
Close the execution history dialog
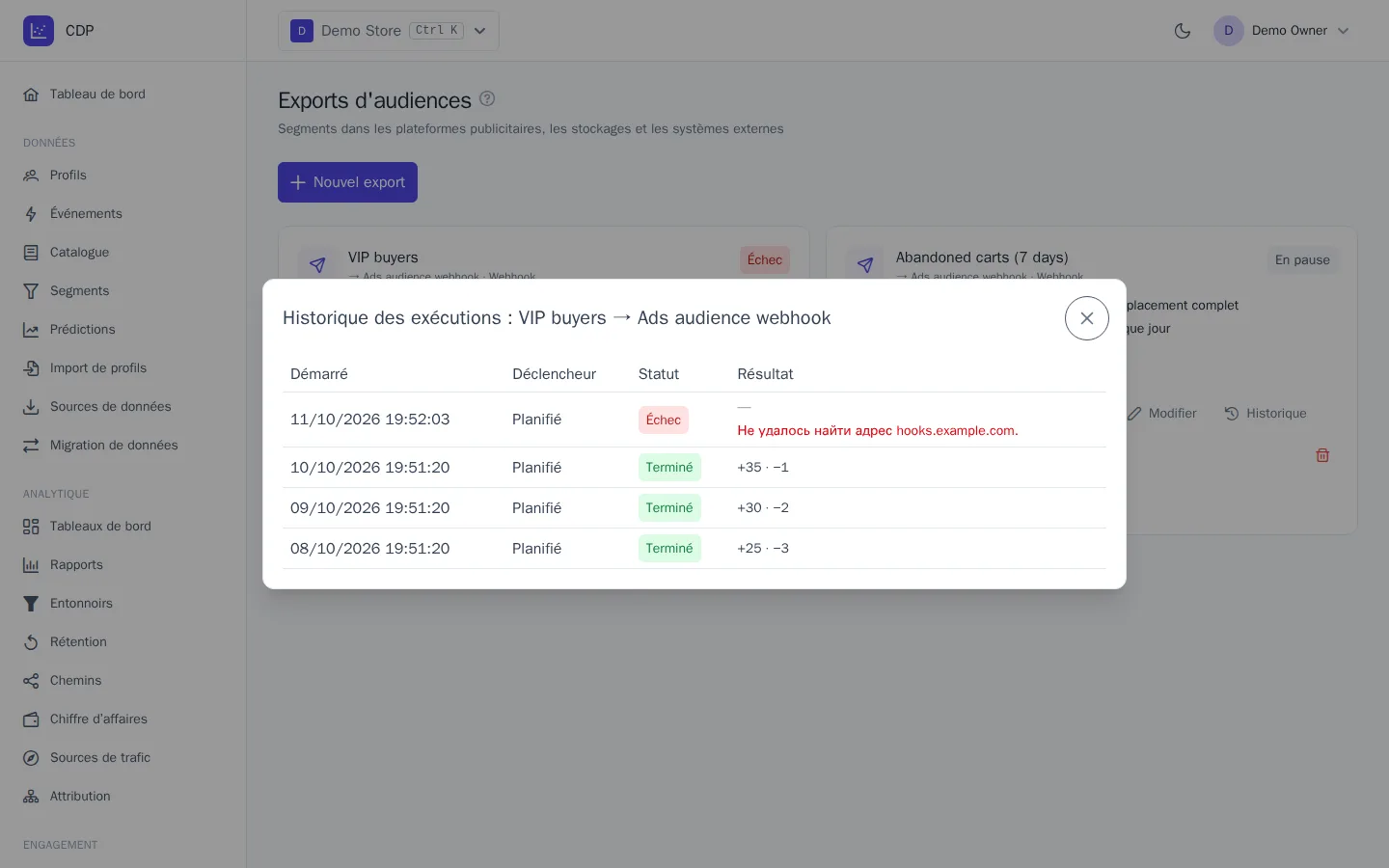pyautogui.click(x=1087, y=318)
